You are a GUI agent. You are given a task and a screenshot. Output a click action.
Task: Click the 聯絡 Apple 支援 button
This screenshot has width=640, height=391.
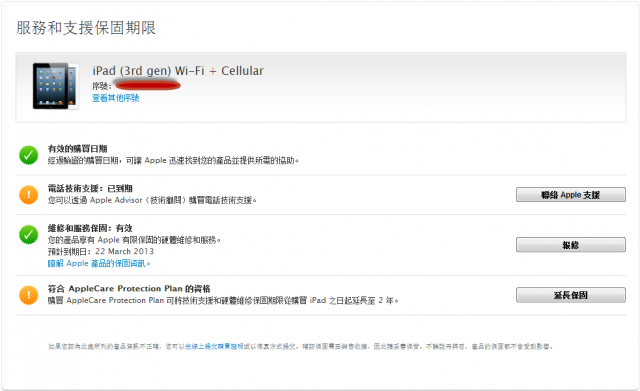click(571, 195)
